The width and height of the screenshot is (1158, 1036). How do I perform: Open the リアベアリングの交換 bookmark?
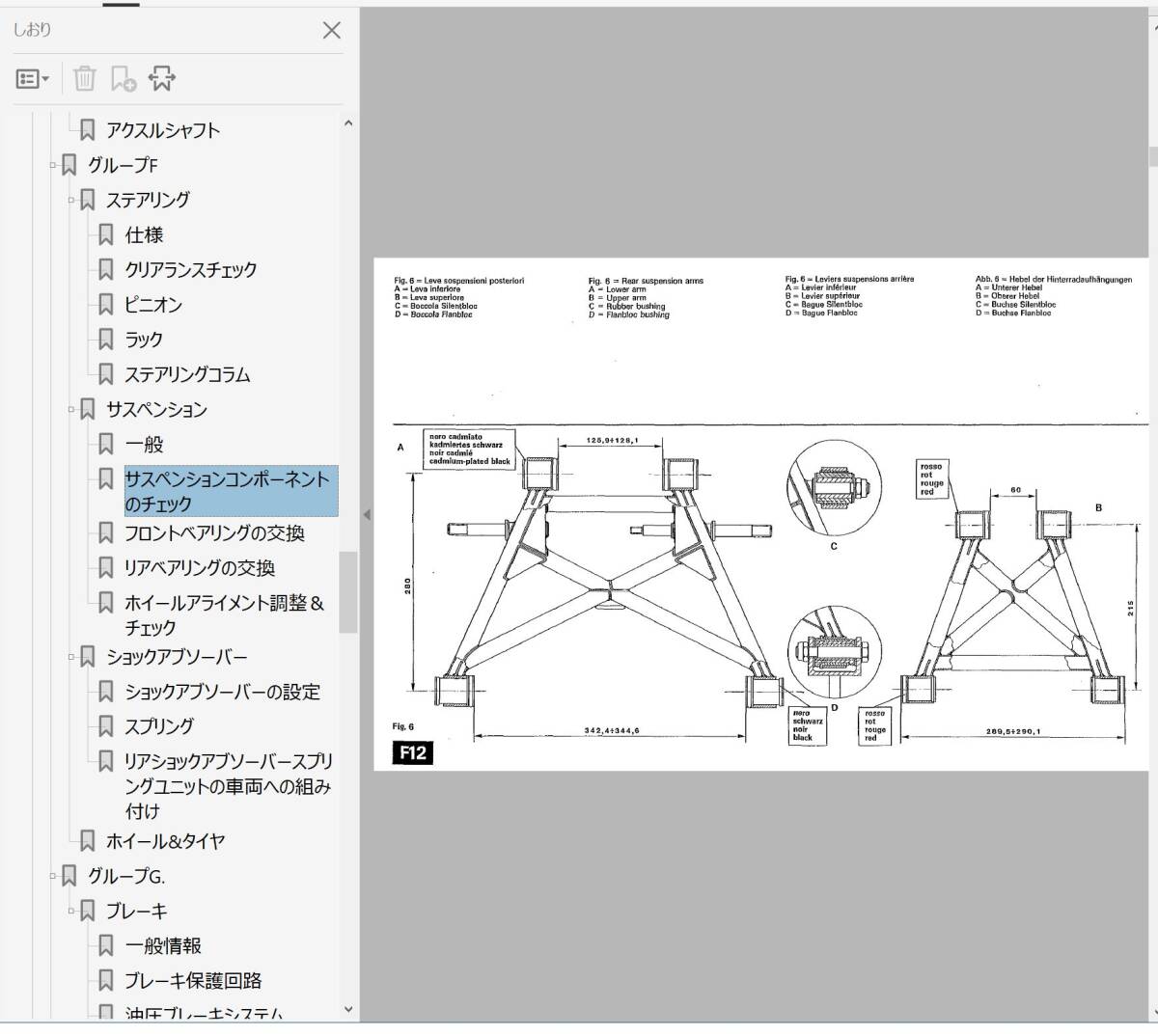click(x=200, y=568)
